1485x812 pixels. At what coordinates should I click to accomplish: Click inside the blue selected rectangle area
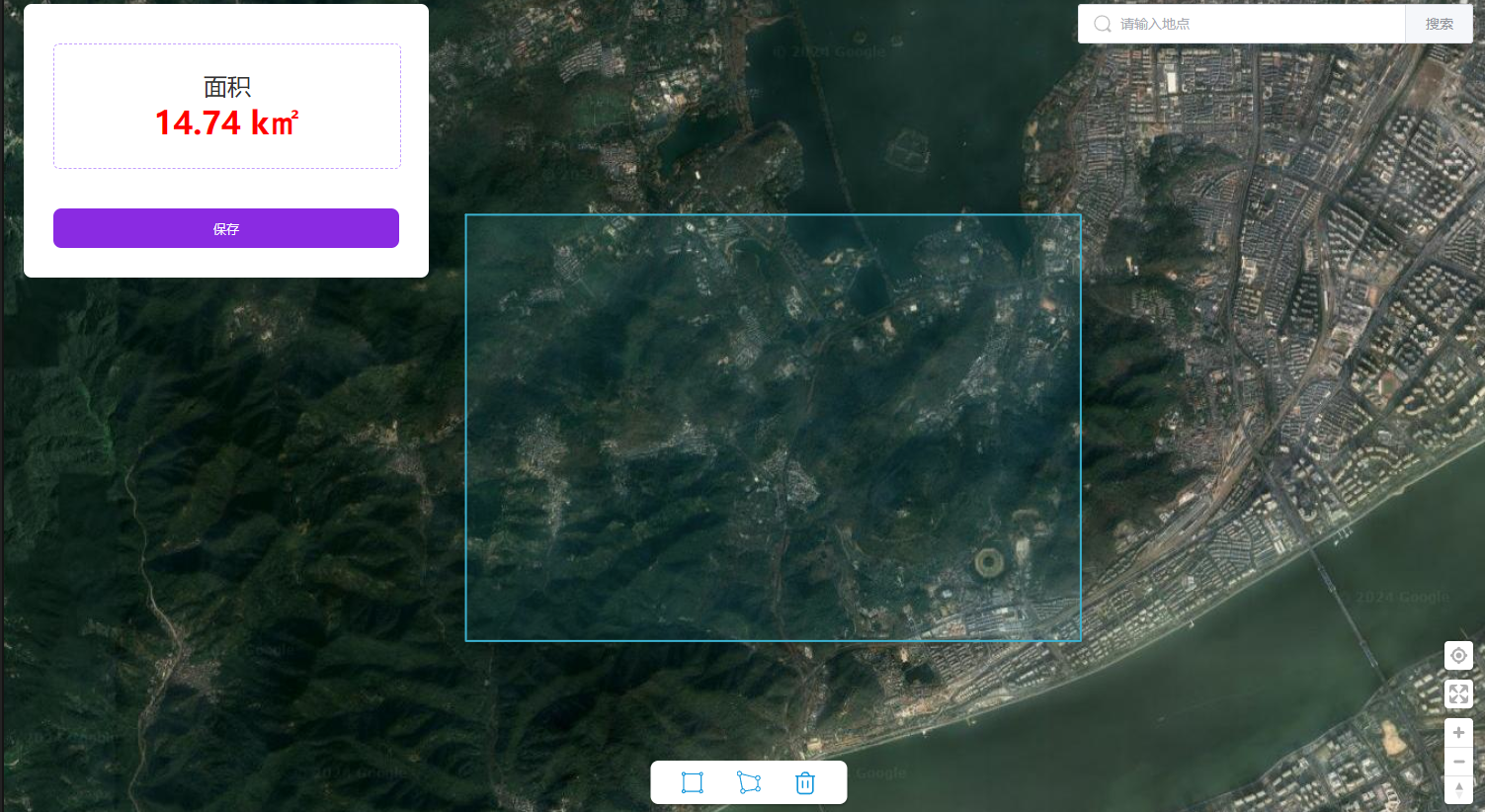point(773,428)
